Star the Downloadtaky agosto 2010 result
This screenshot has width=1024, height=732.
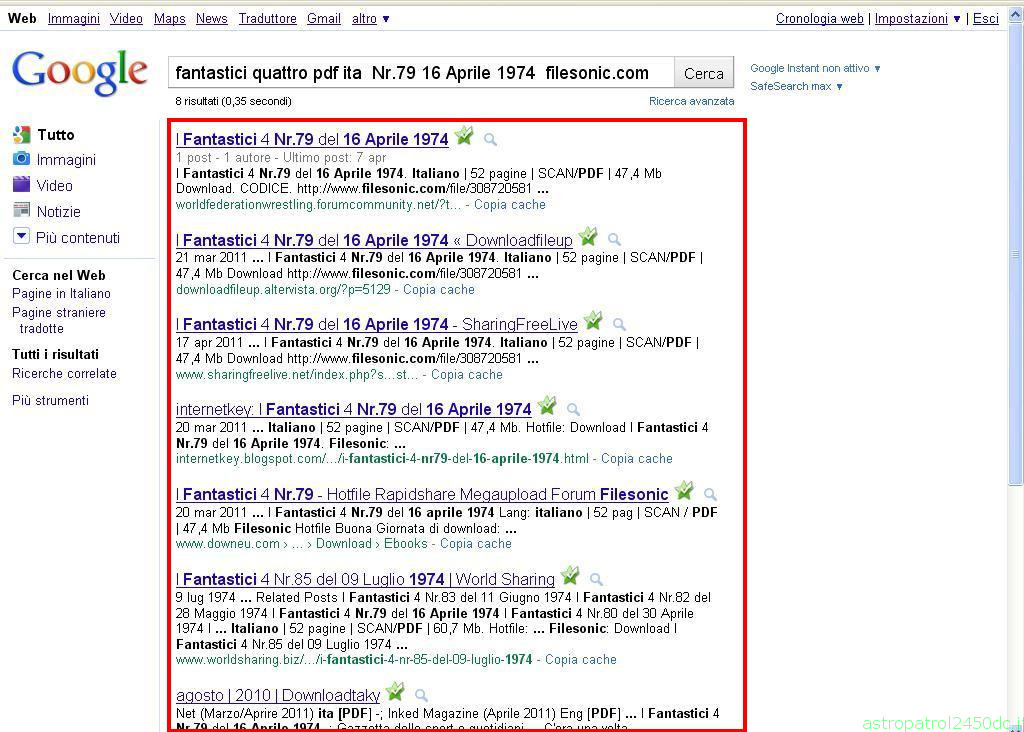coord(395,692)
